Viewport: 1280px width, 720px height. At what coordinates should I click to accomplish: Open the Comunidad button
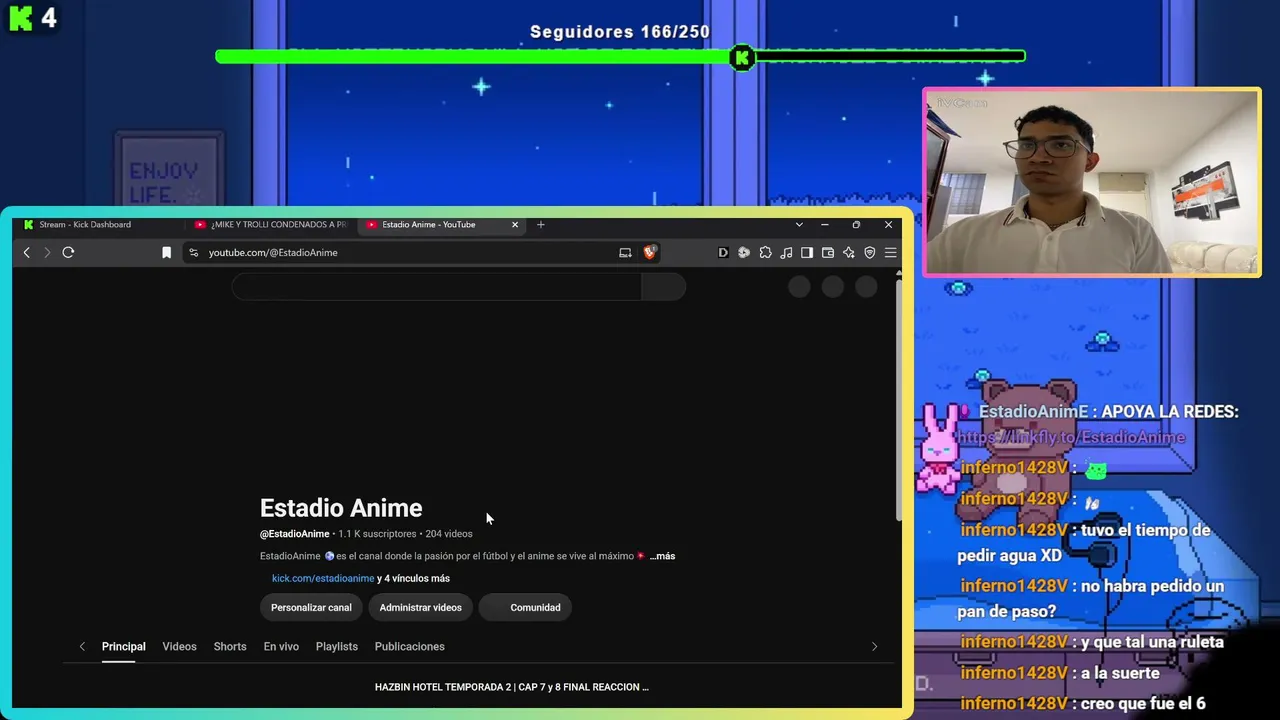click(x=525, y=607)
